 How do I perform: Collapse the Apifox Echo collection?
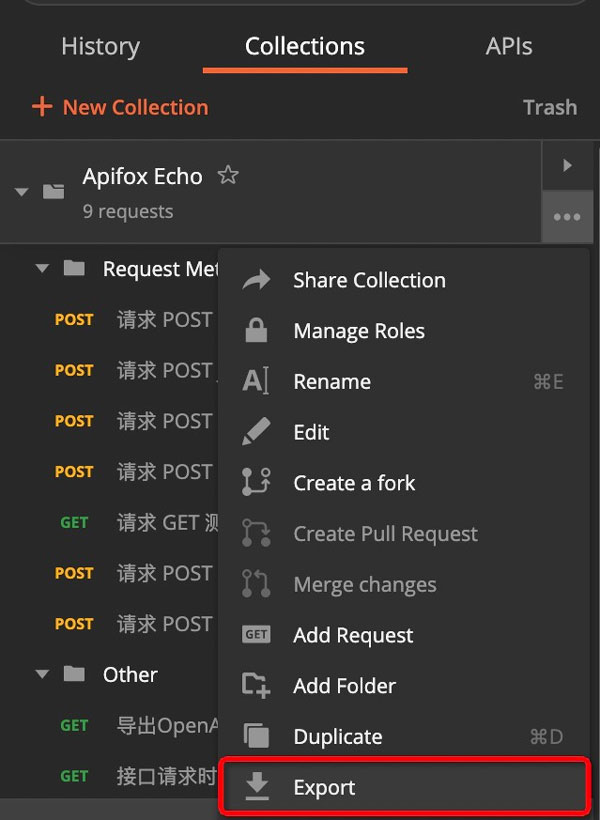(x=22, y=192)
